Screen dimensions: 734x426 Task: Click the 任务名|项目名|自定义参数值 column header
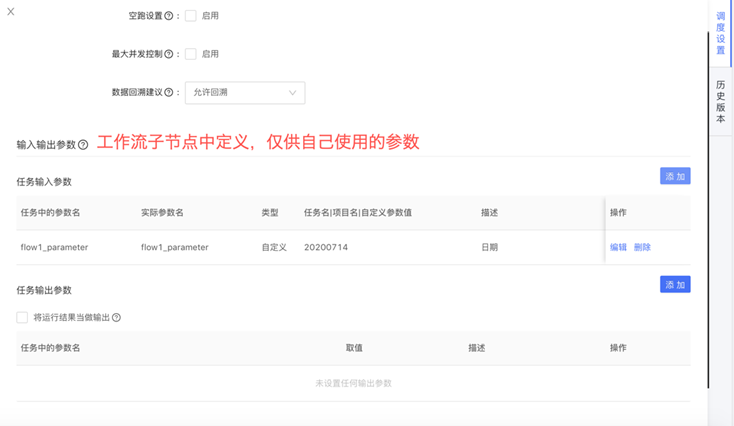pos(358,213)
